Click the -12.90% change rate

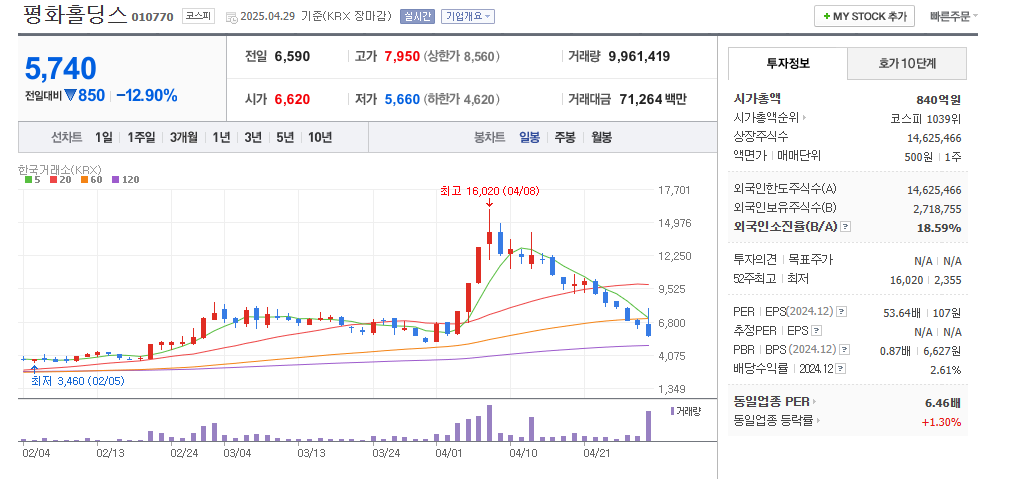146,95
